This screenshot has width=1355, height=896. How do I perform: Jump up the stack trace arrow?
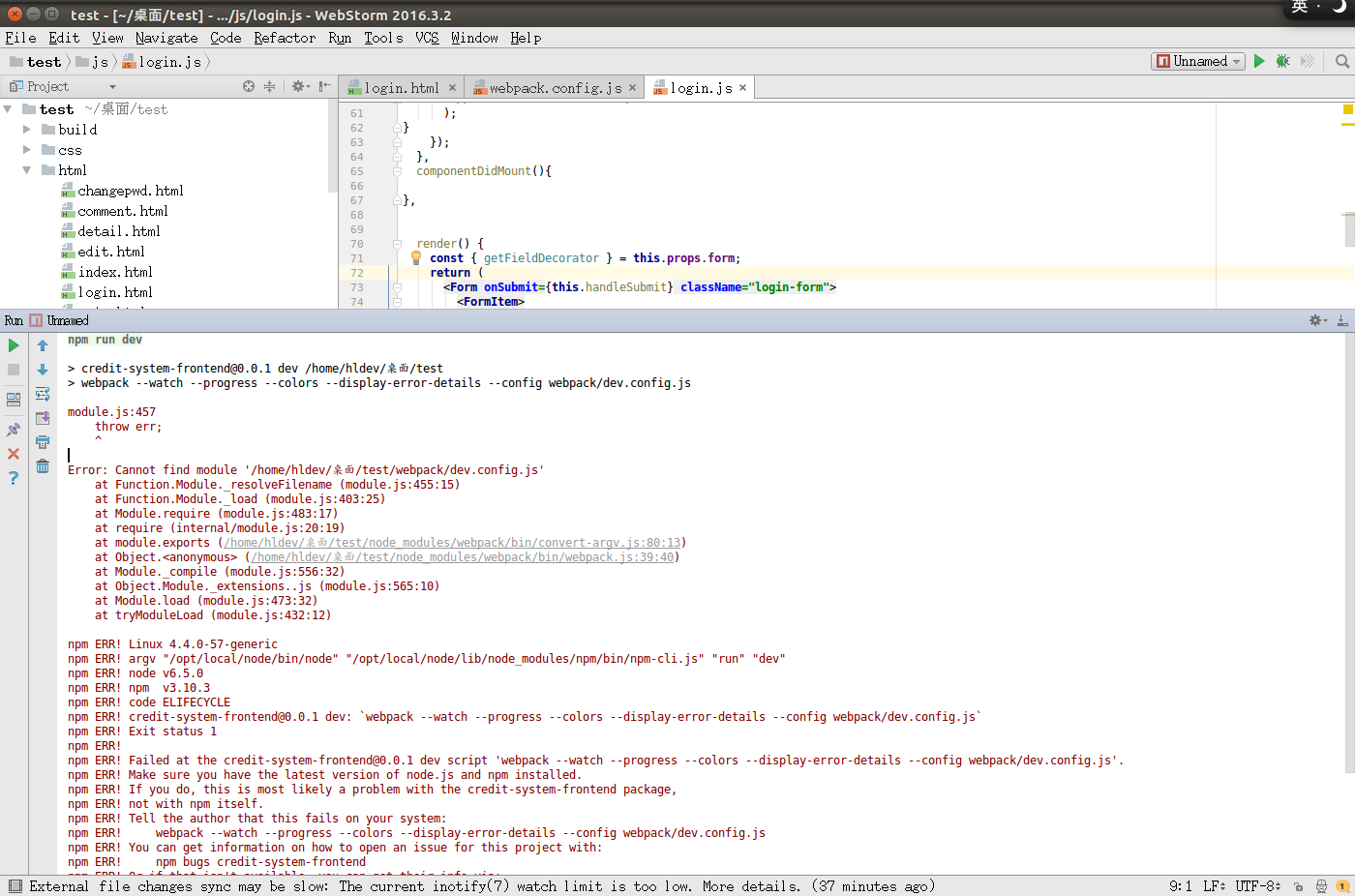43,345
